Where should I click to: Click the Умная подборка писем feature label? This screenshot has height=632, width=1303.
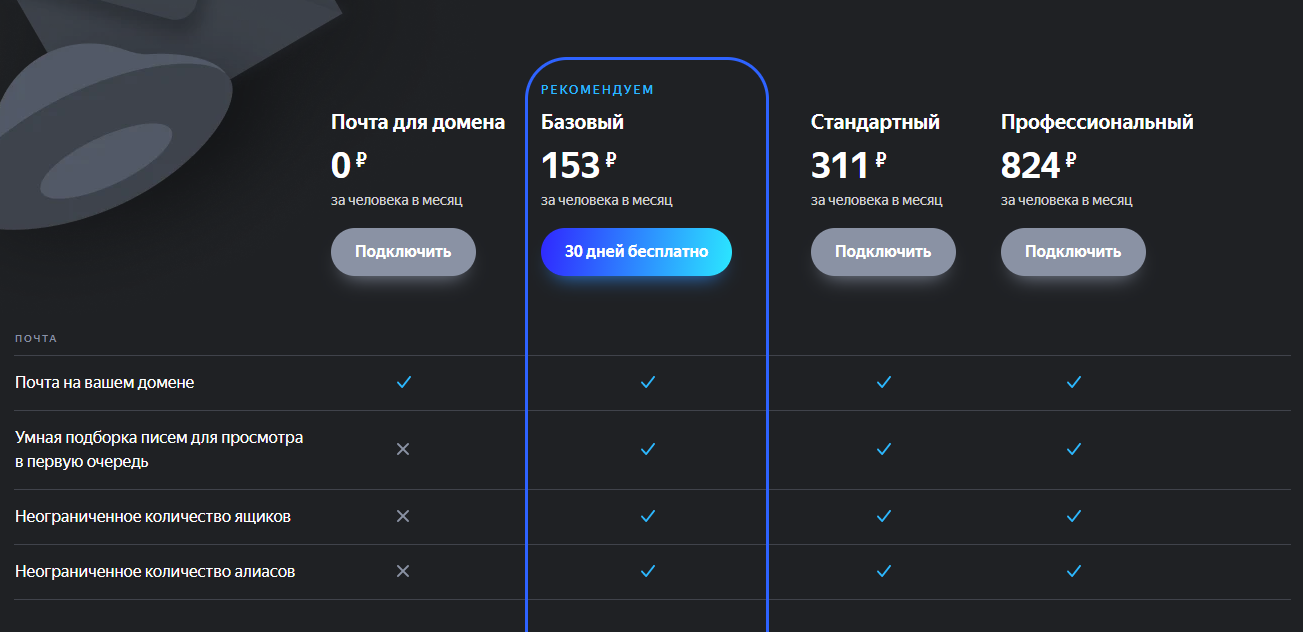tap(159, 450)
